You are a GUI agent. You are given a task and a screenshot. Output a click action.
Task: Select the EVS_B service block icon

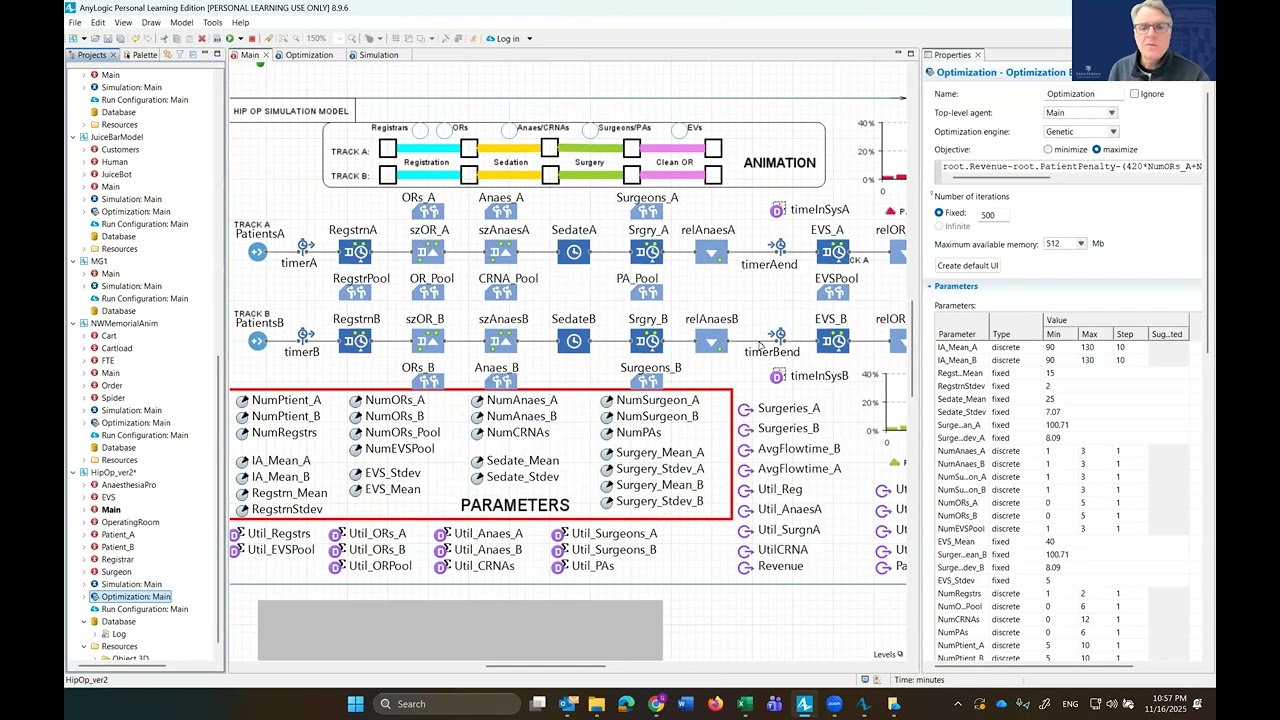[x=833, y=341]
